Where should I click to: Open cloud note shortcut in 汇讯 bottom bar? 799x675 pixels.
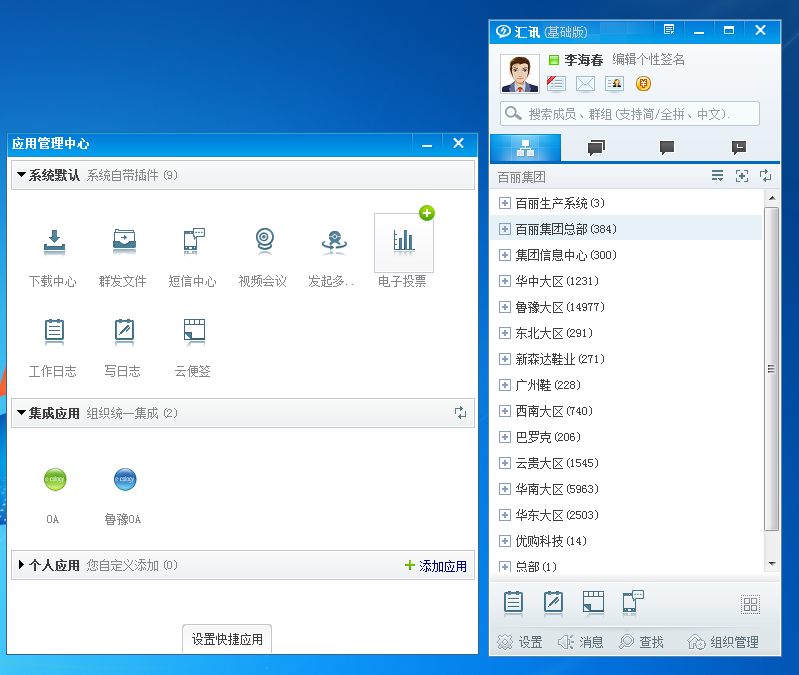[593, 603]
